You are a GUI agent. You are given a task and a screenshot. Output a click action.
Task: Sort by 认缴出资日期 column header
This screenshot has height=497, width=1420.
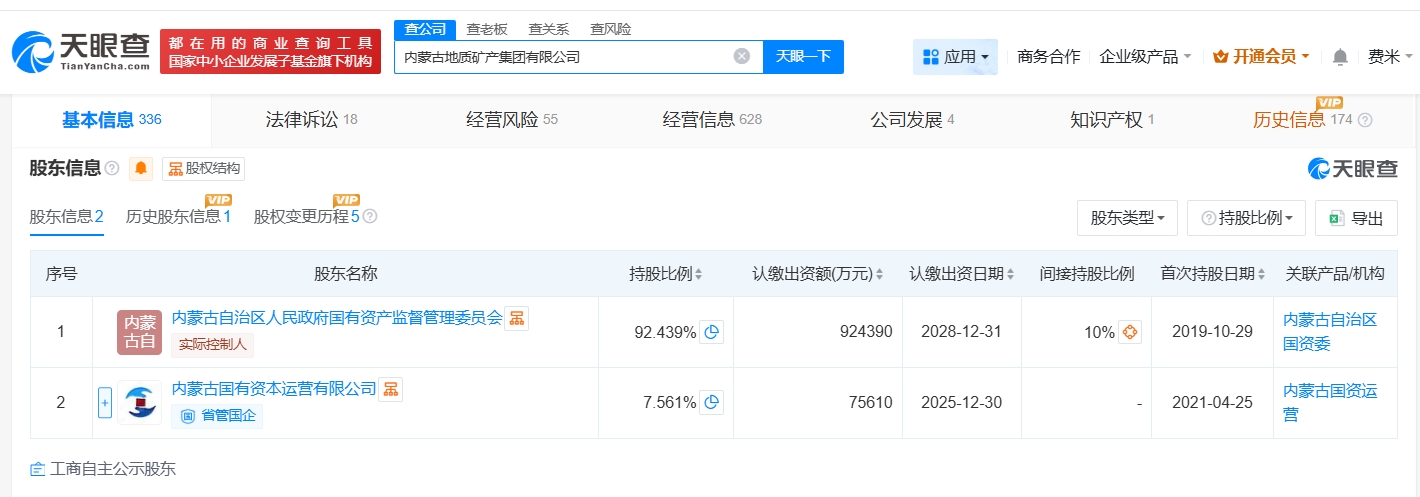(962, 274)
